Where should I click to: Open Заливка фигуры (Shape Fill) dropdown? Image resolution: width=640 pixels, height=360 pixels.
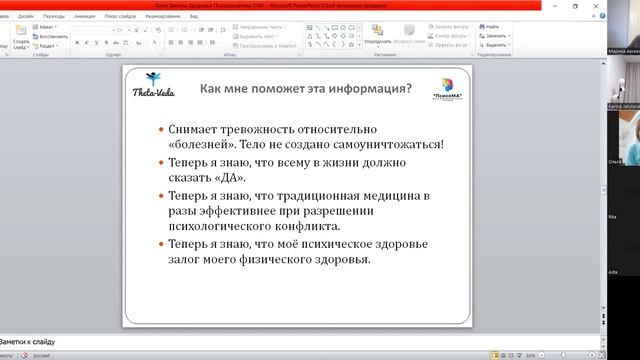[x=450, y=27]
